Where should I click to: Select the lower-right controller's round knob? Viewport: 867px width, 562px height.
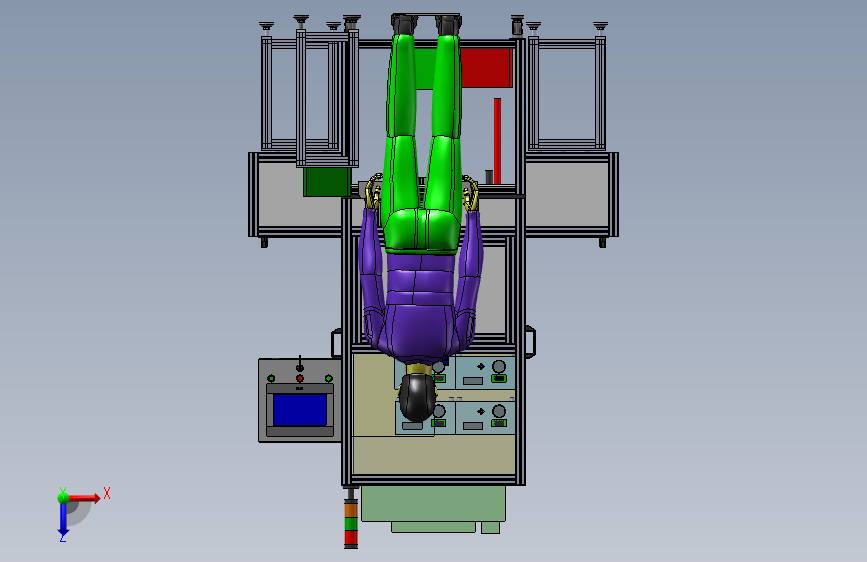[x=499, y=411]
